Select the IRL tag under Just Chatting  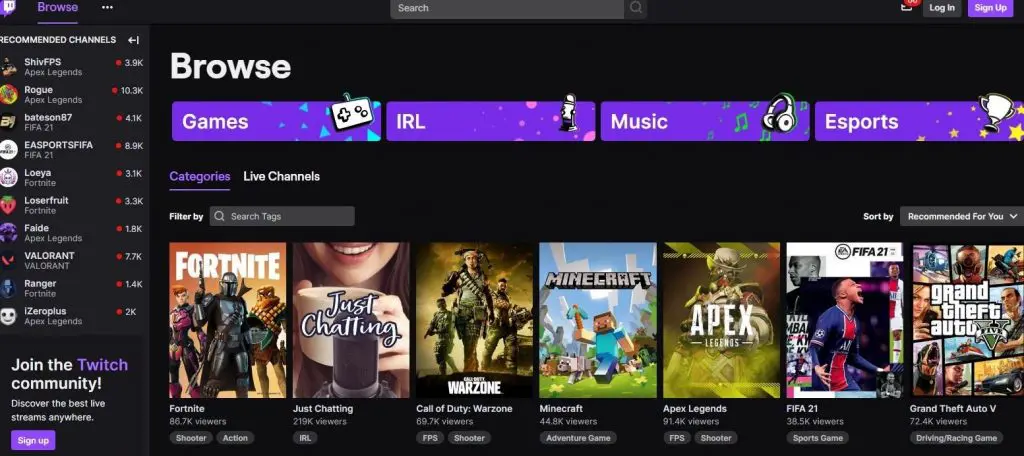click(x=306, y=438)
